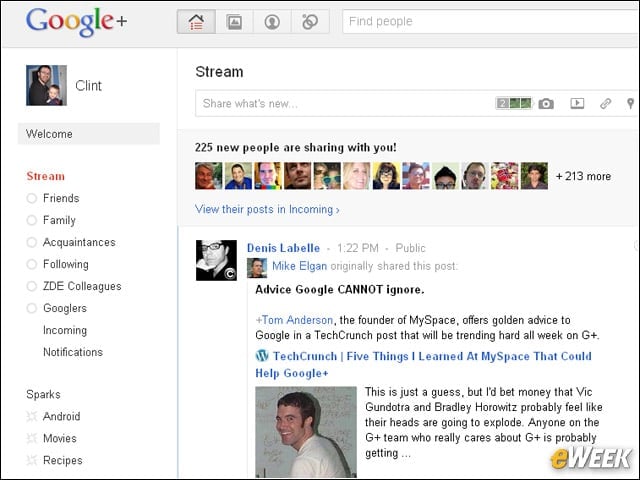Viewport: 640px width, 480px height.
Task: Open the Profile icon in top bar
Action: (272, 22)
